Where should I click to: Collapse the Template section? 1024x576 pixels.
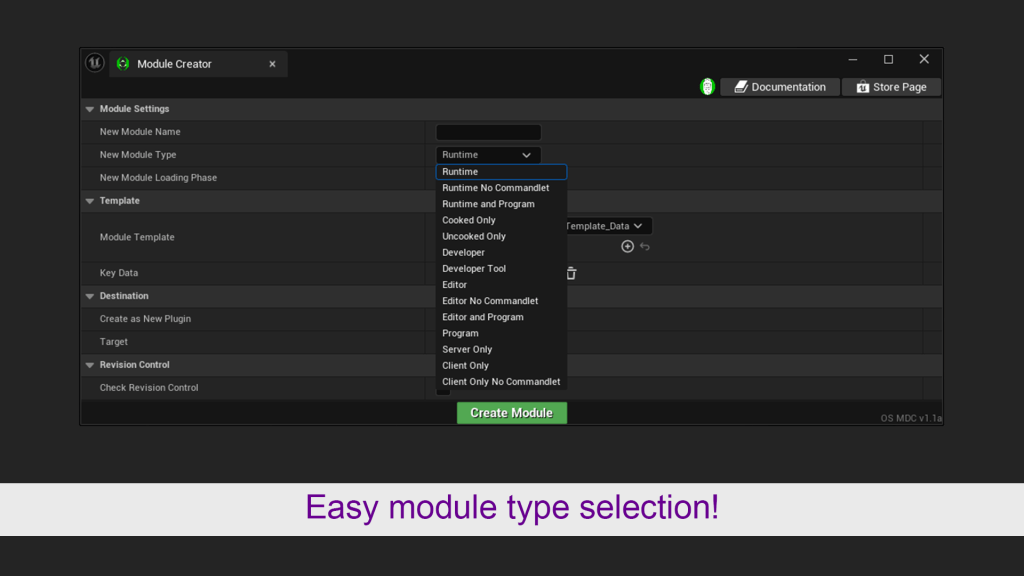coord(90,201)
